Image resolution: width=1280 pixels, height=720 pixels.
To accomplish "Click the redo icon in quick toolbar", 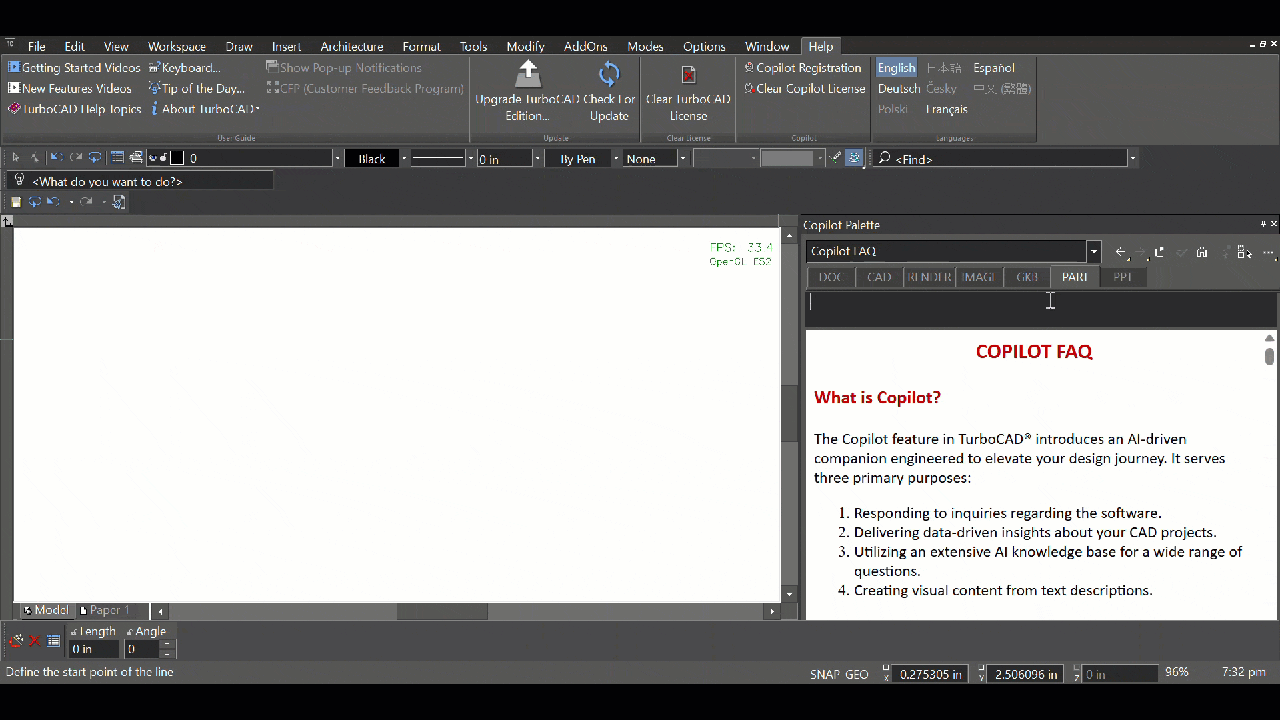I will [87, 202].
